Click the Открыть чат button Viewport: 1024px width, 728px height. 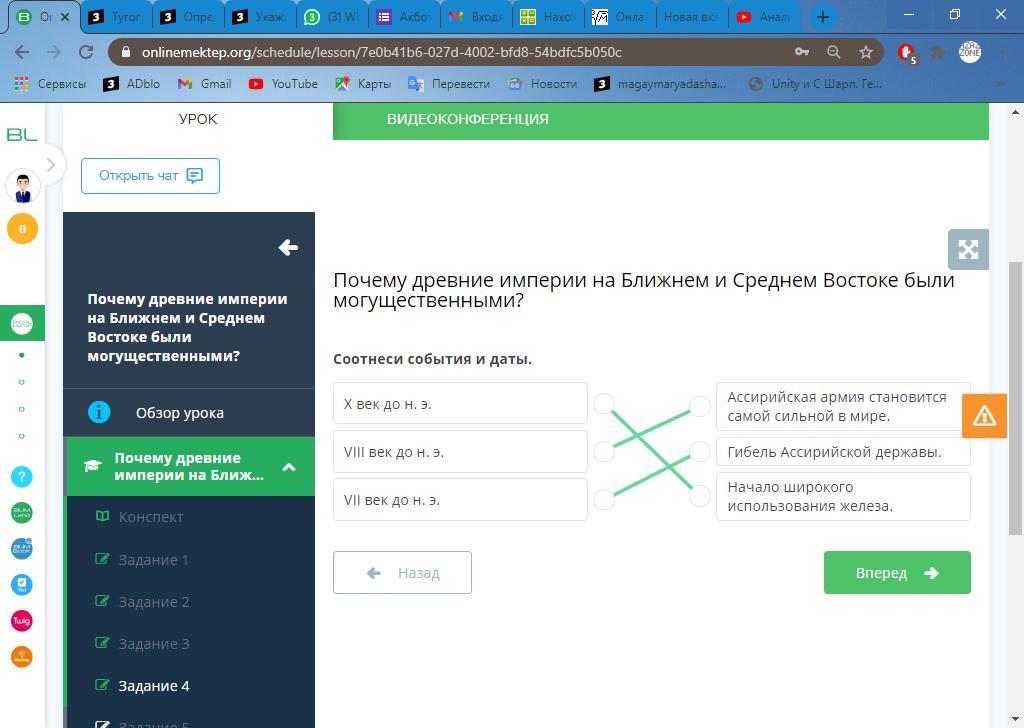(150, 176)
